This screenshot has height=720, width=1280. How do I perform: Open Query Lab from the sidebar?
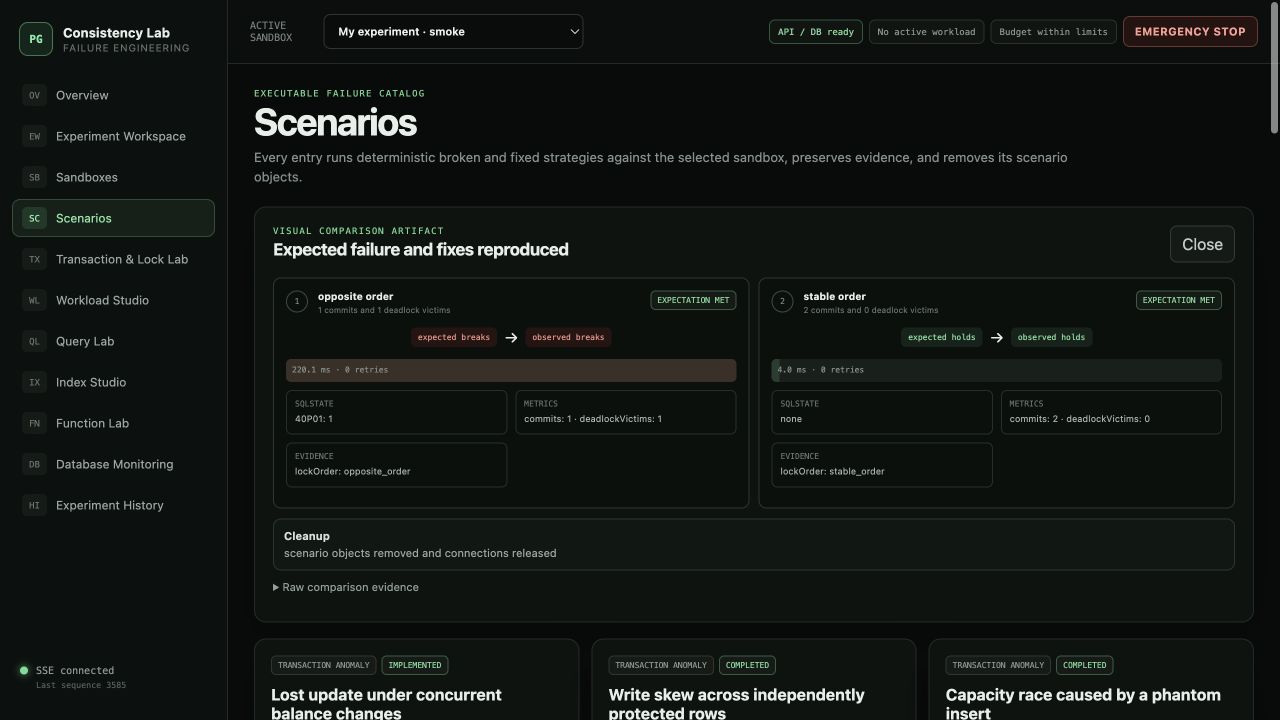[113, 341]
